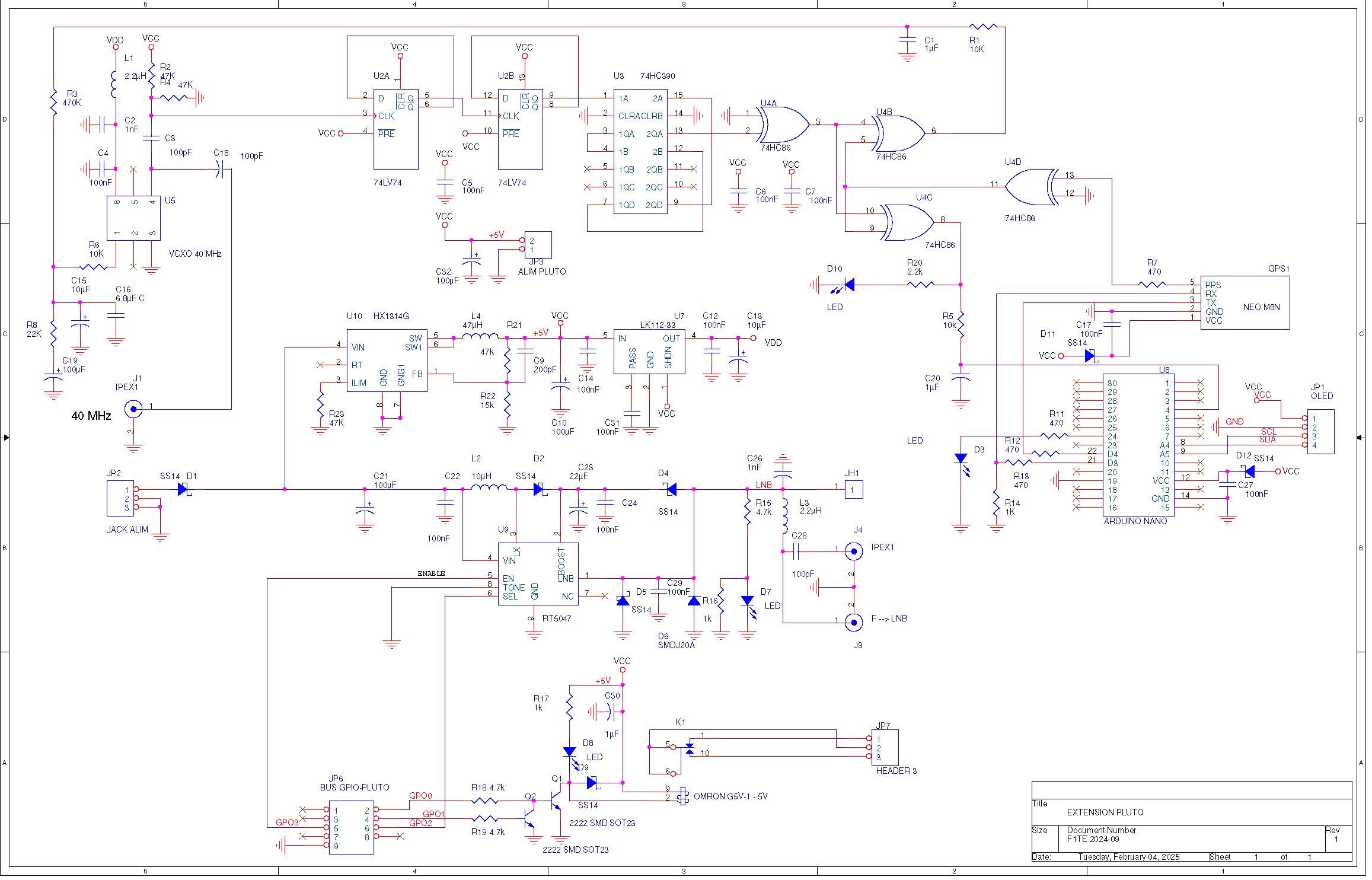Viewport: 1372px width, 880px height.
Task: Select the JP1 OLED connector
Action: coord(1321,432)
